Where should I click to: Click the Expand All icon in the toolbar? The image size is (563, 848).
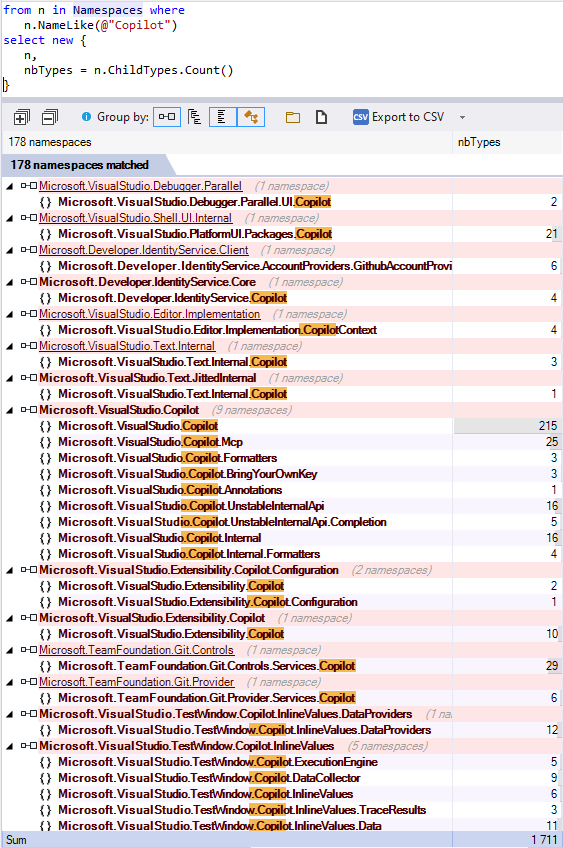[x=21, y=117]
